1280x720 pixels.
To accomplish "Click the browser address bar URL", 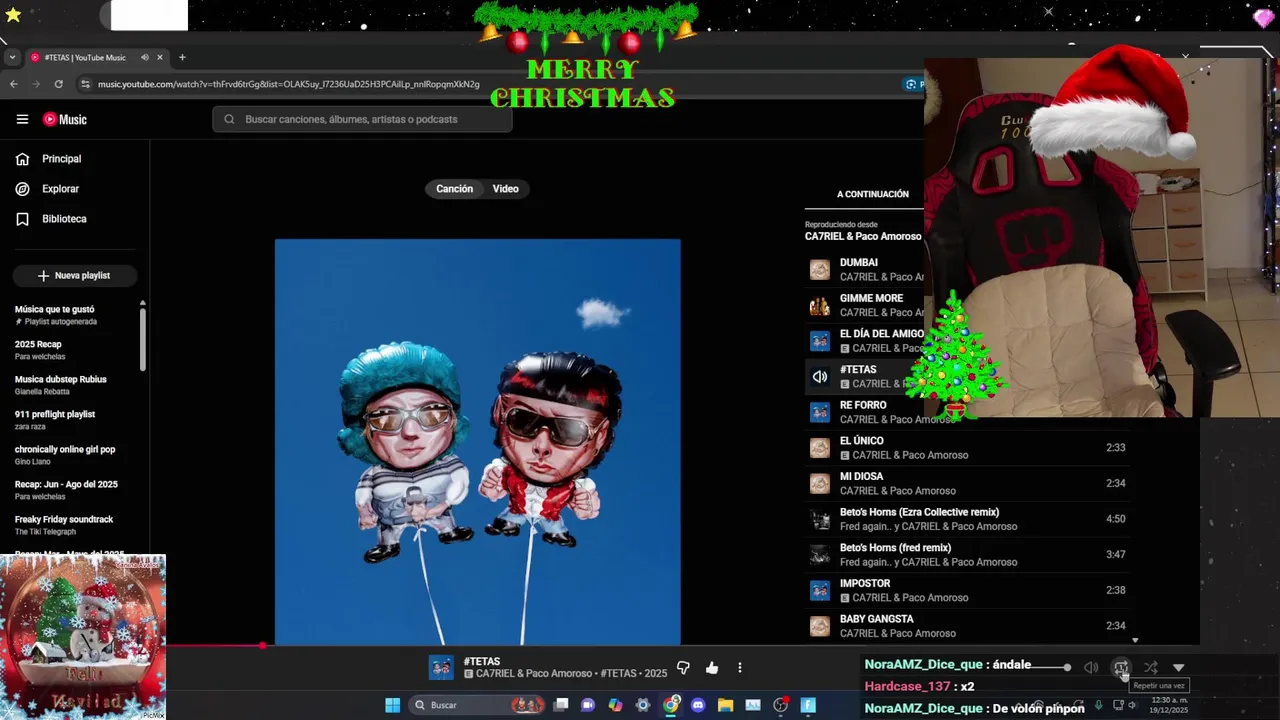I will (x=289, y=84).
